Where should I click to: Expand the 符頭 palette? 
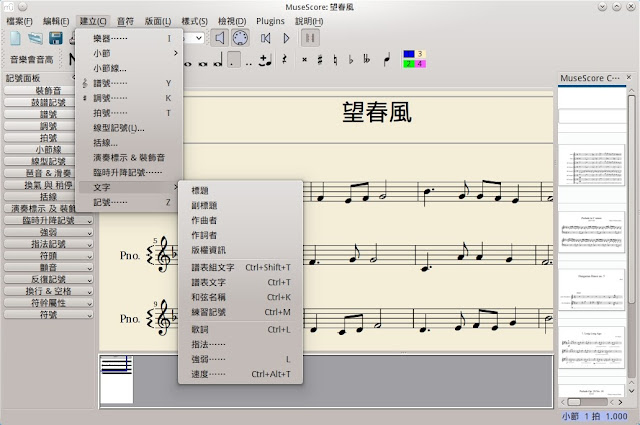pyautogui.click(x=49, y=256)
